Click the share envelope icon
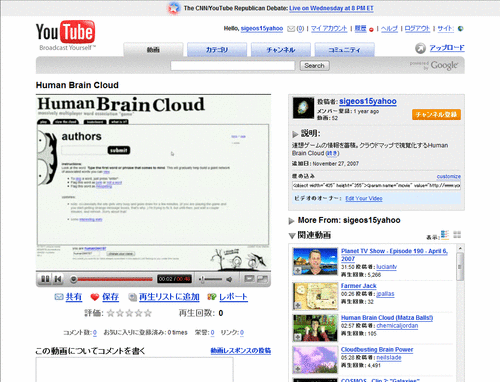 (x=59, y=296)
